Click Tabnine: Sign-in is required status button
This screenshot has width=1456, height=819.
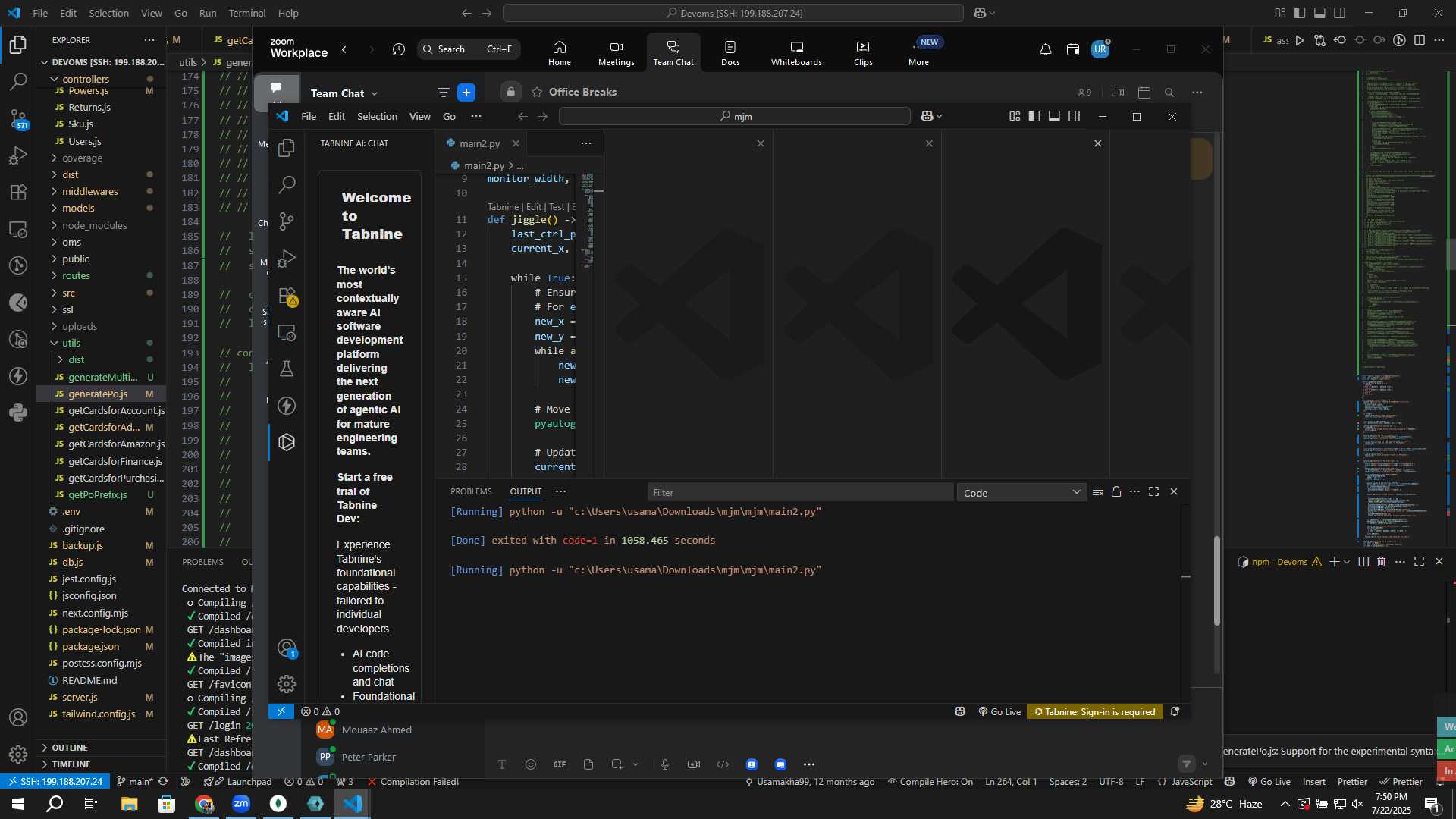coord(1094,712)
